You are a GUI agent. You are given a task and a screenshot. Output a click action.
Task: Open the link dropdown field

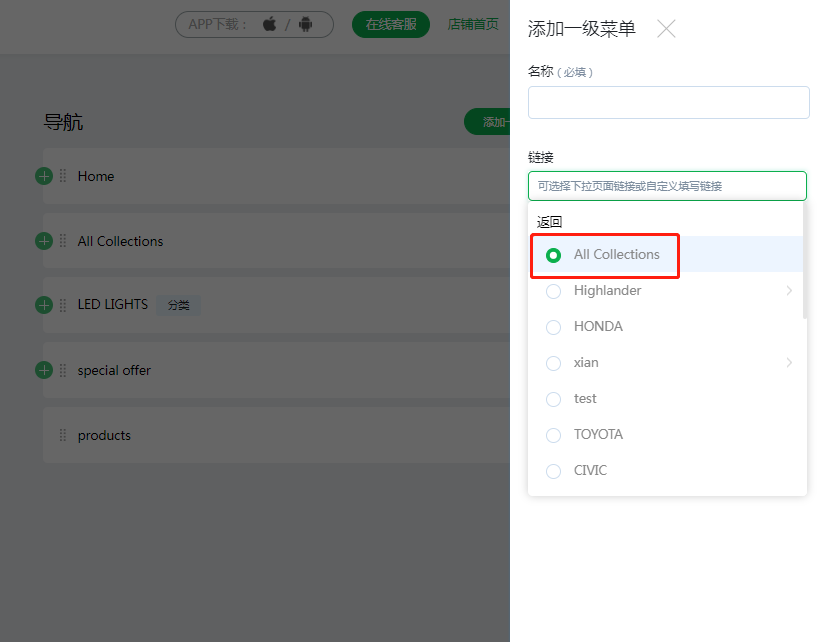[x=667, y=186]
